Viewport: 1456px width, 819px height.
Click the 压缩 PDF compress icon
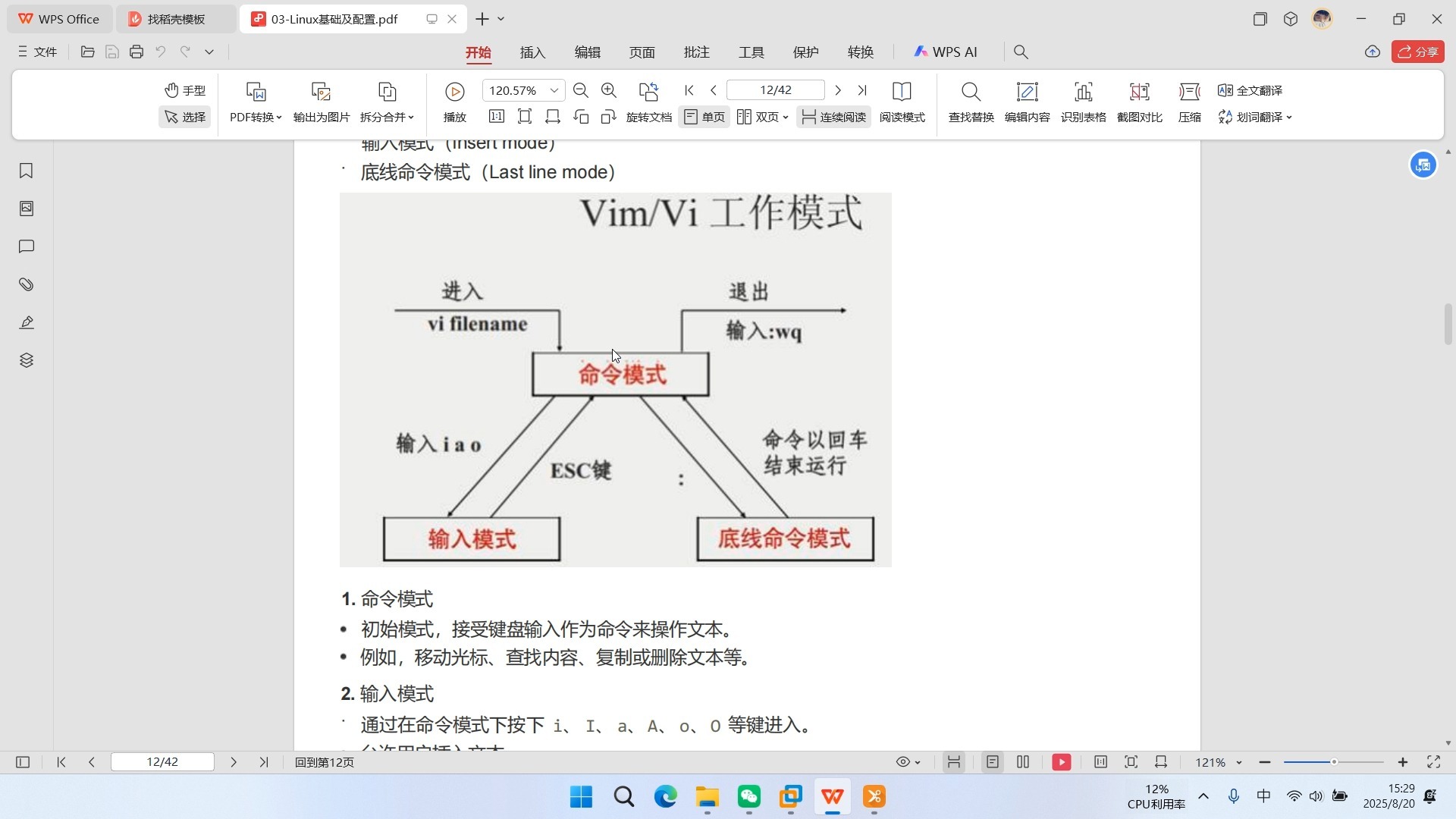[1190, 102]
